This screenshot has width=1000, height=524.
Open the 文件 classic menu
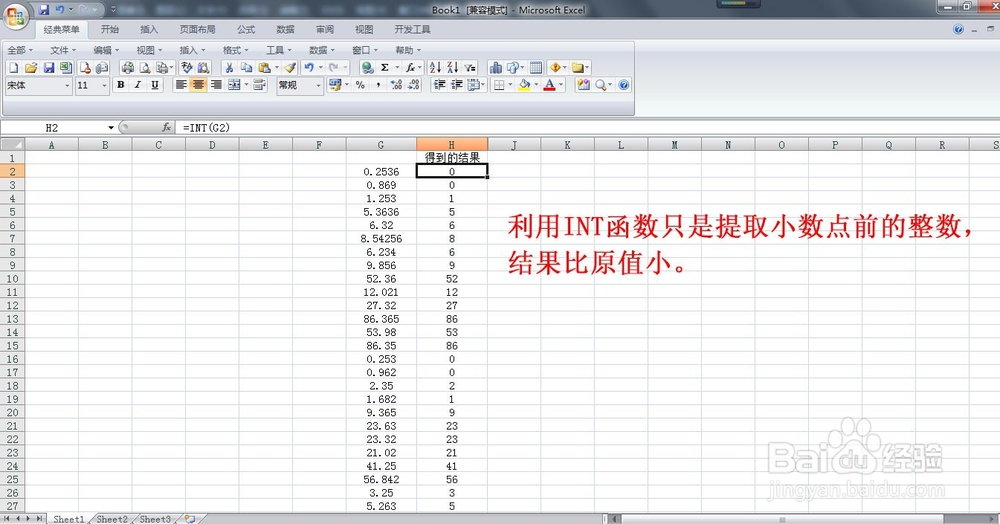point(62,50)
